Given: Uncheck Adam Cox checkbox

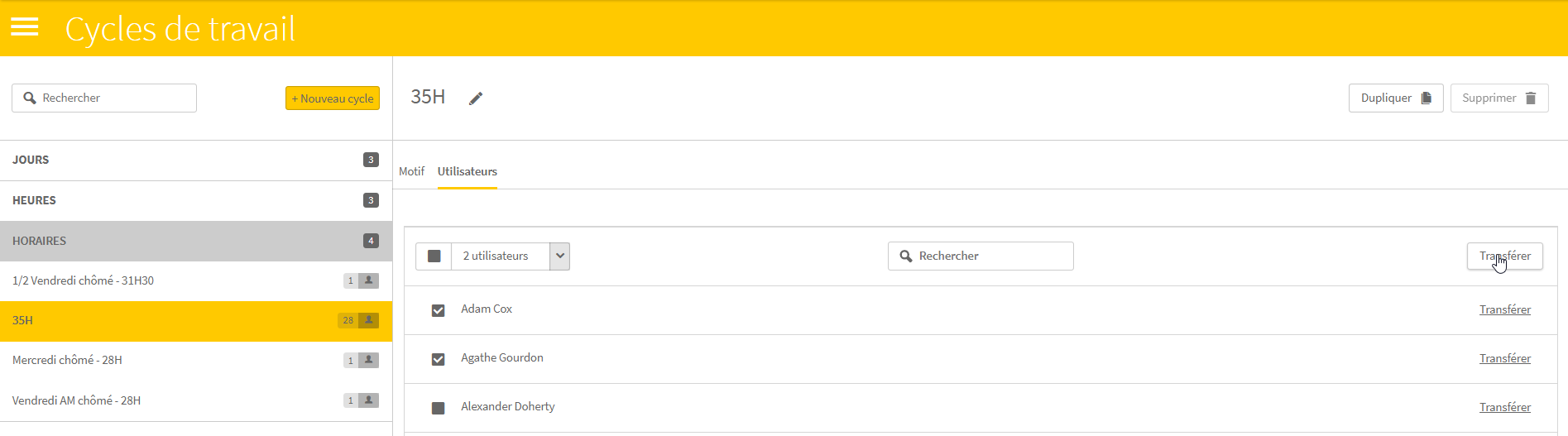Looking at the screenshot, I should tap(439, 310).
